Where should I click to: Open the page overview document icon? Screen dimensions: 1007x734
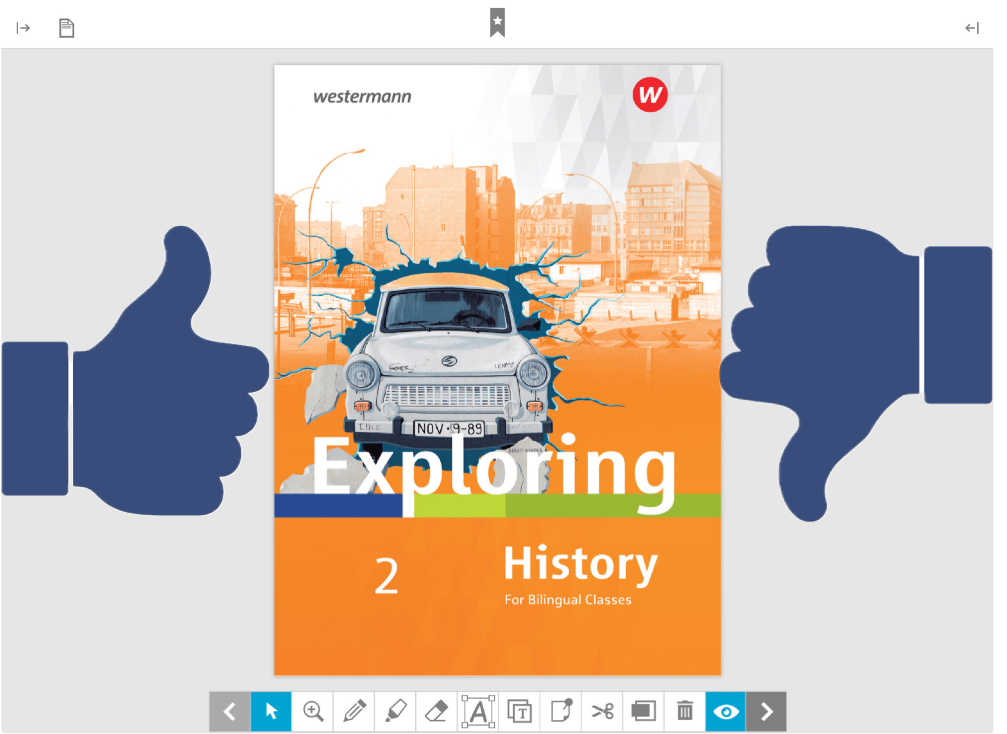pyautogui.click(x=66, y=28)
